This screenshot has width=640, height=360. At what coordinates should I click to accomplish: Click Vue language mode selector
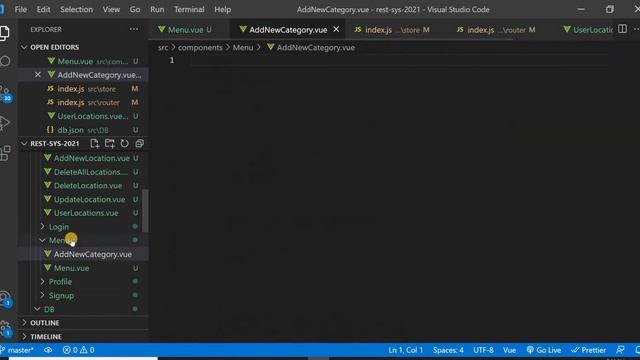(x=509, y=350)
